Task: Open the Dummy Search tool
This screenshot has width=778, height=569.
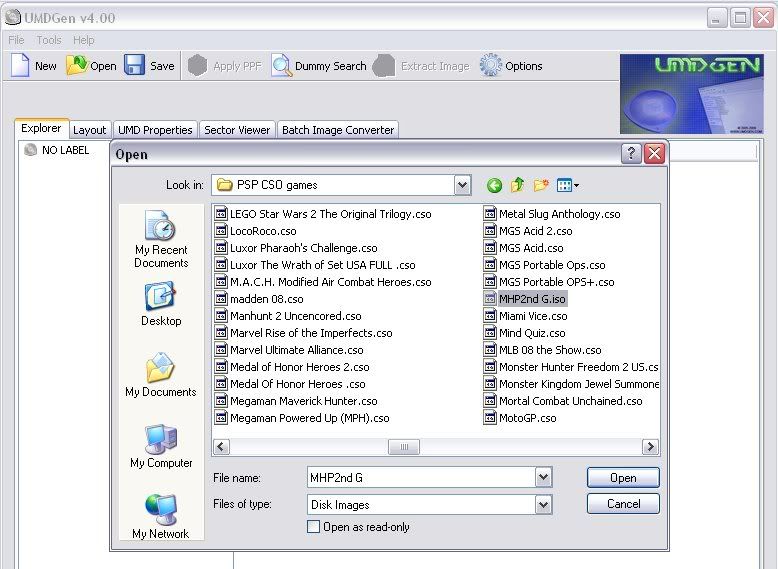Action: pos(282,66)
